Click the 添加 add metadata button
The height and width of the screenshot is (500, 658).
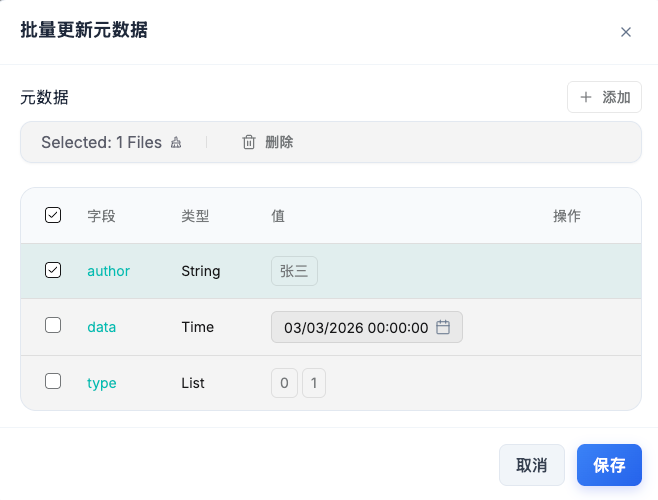coord(604,97)
